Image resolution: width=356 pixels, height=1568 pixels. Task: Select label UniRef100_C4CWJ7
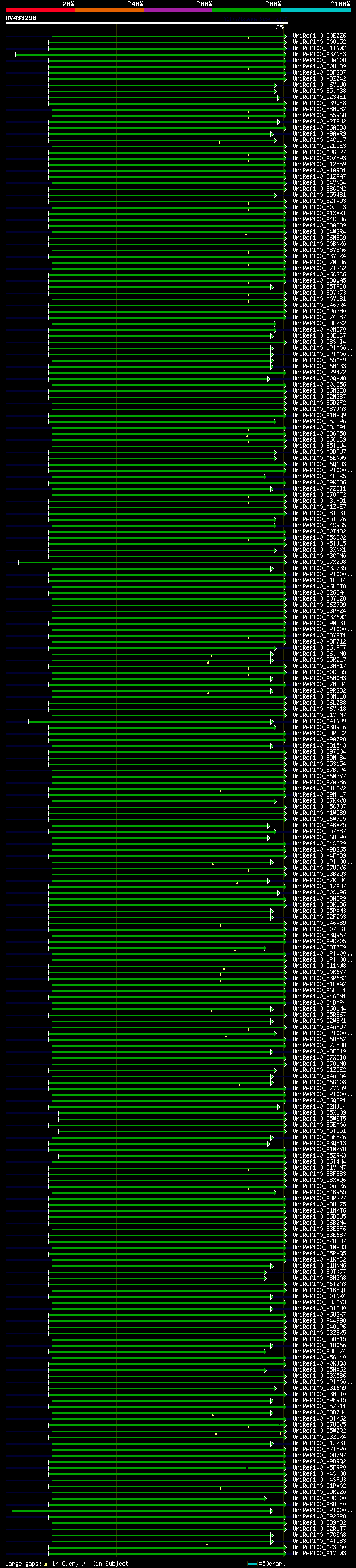[x=319, y=140]
